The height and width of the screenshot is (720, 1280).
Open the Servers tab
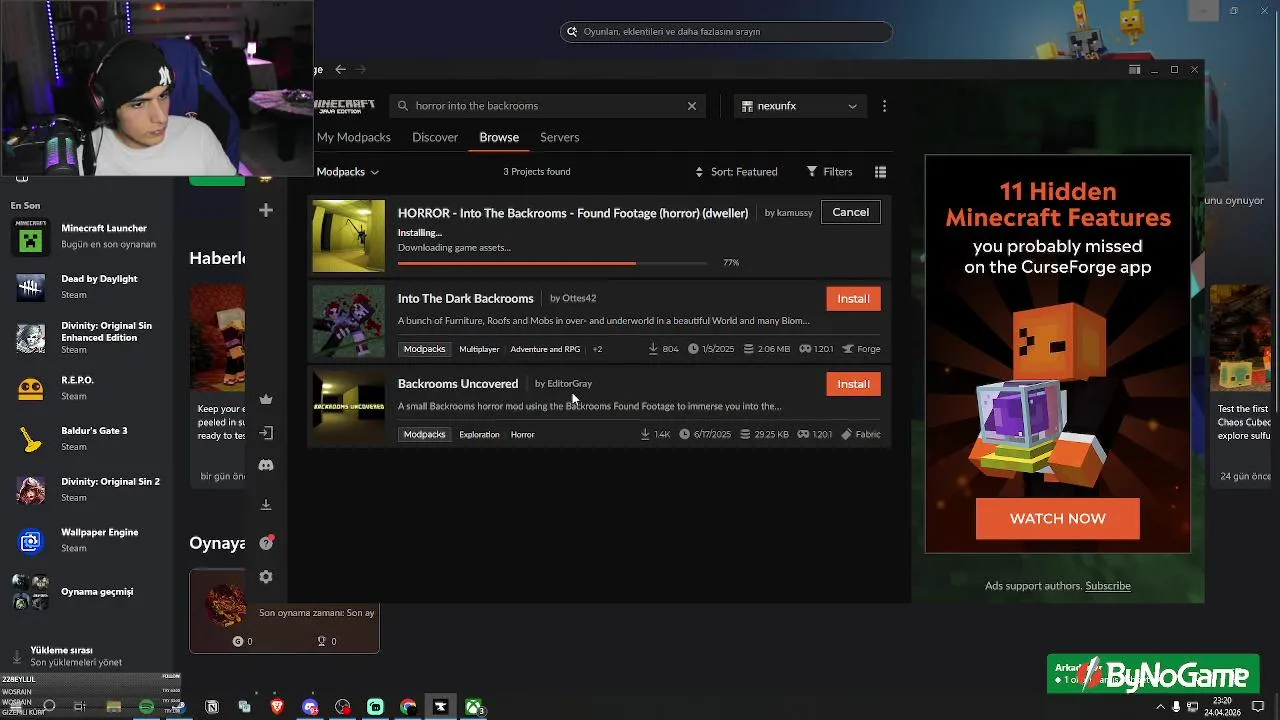[559, 137]
